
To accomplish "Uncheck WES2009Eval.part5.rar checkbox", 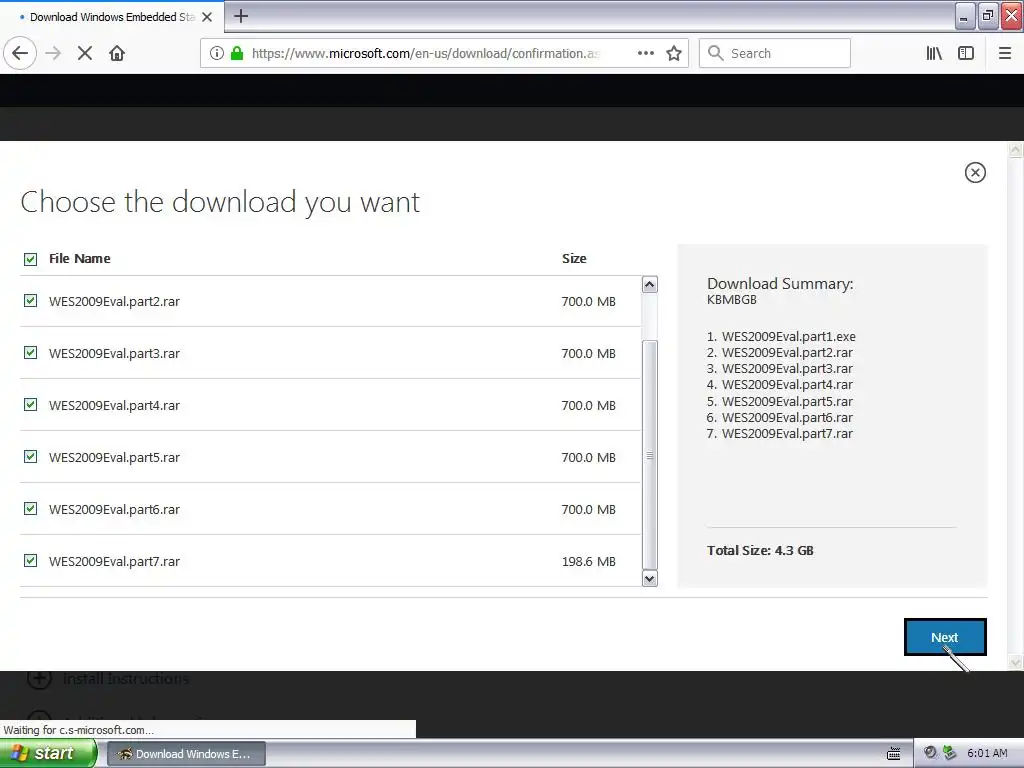I will [31, 456].
